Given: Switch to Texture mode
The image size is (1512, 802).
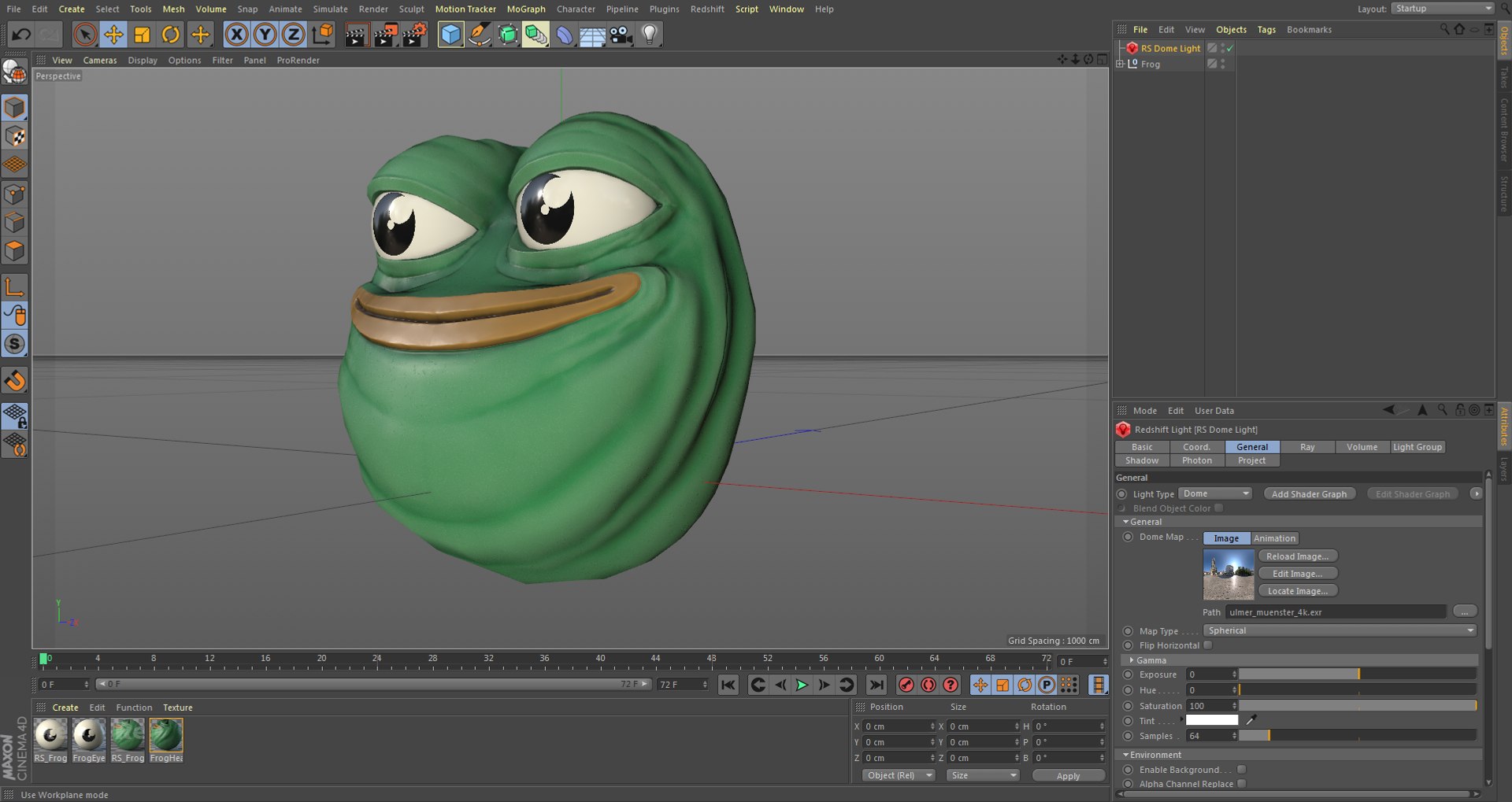Looking at the screenshot, I should pyautogui.click(x=15, y=137).
